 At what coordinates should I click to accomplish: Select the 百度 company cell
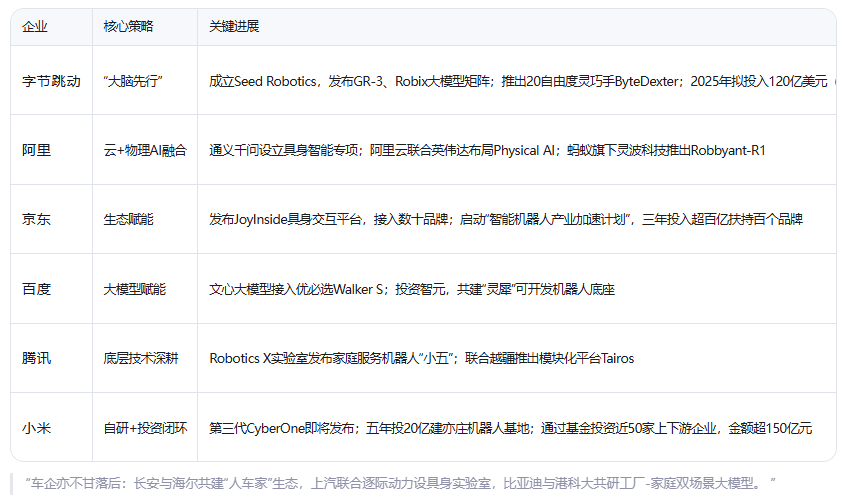click(37, 289)
